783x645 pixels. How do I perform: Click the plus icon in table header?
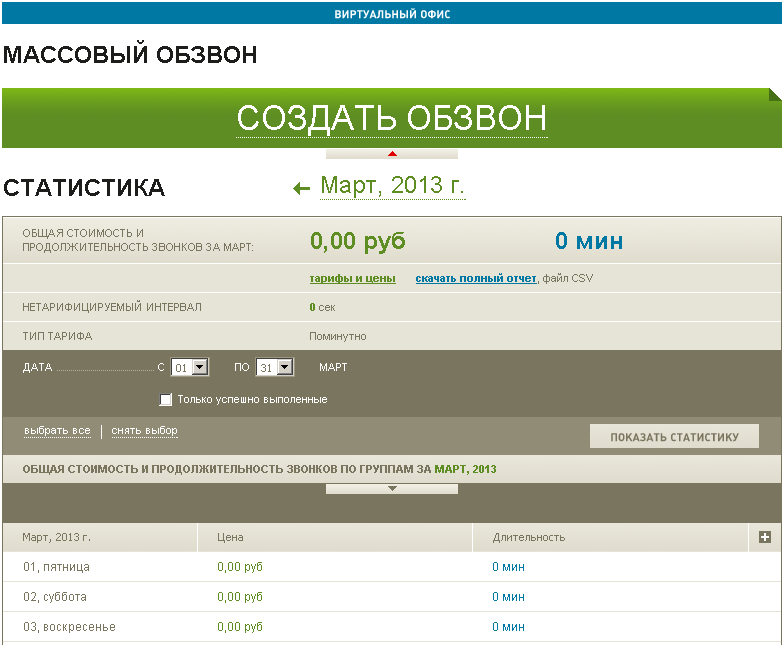[765, 537]
